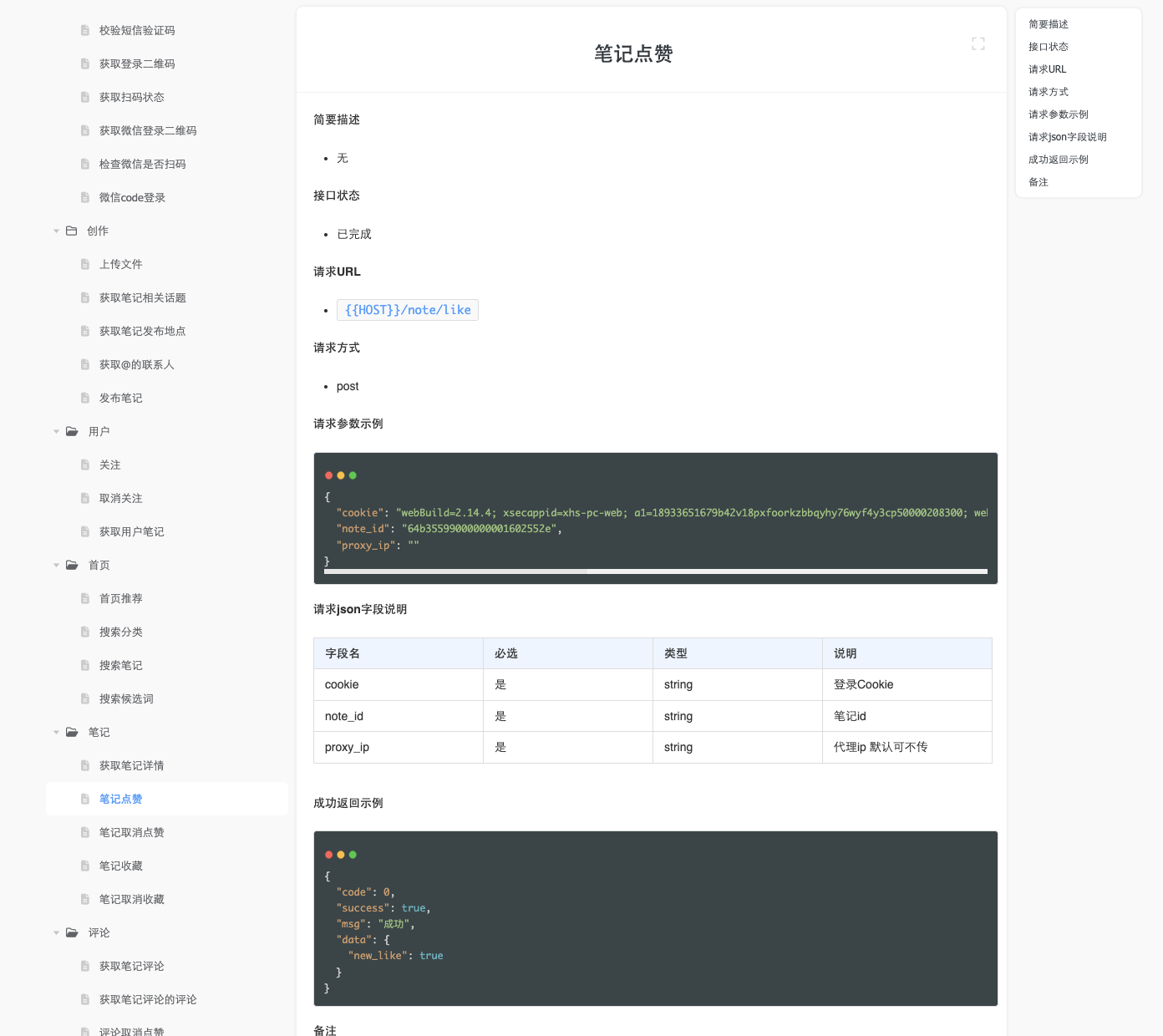Jump to 接口状态 in outline
Viewport: 1163px width, 1036px height.
click(1049, 47)
